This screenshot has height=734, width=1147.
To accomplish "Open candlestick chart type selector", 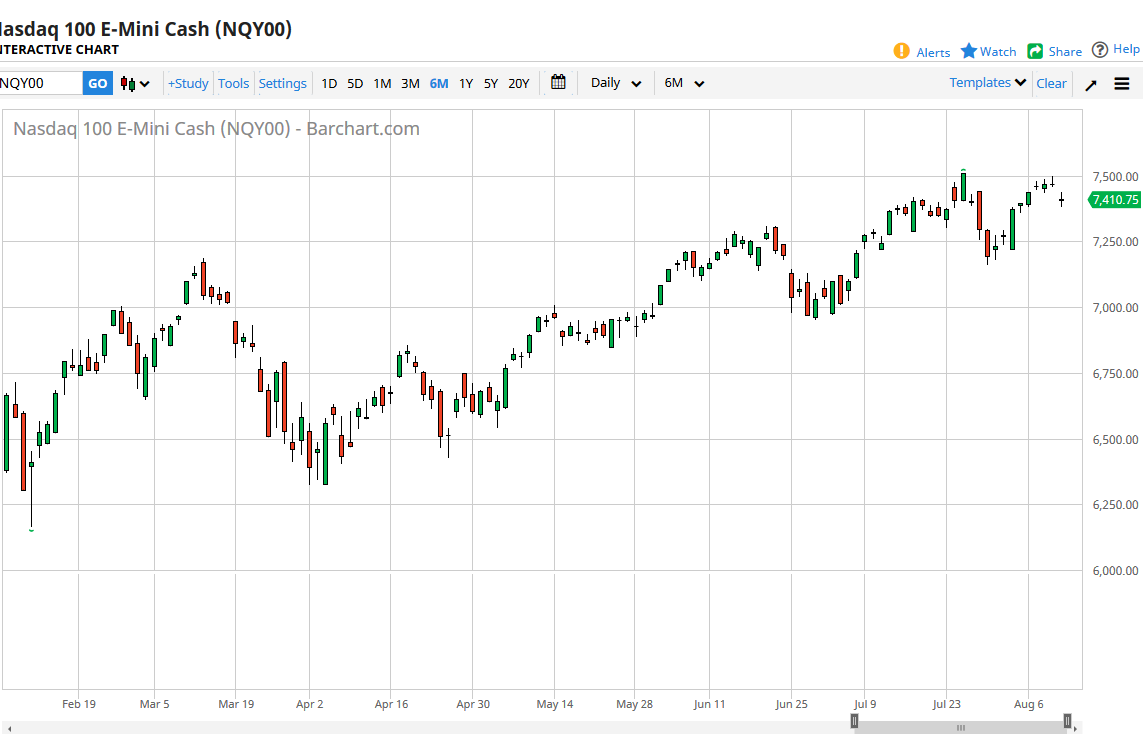I will [135, 84].
